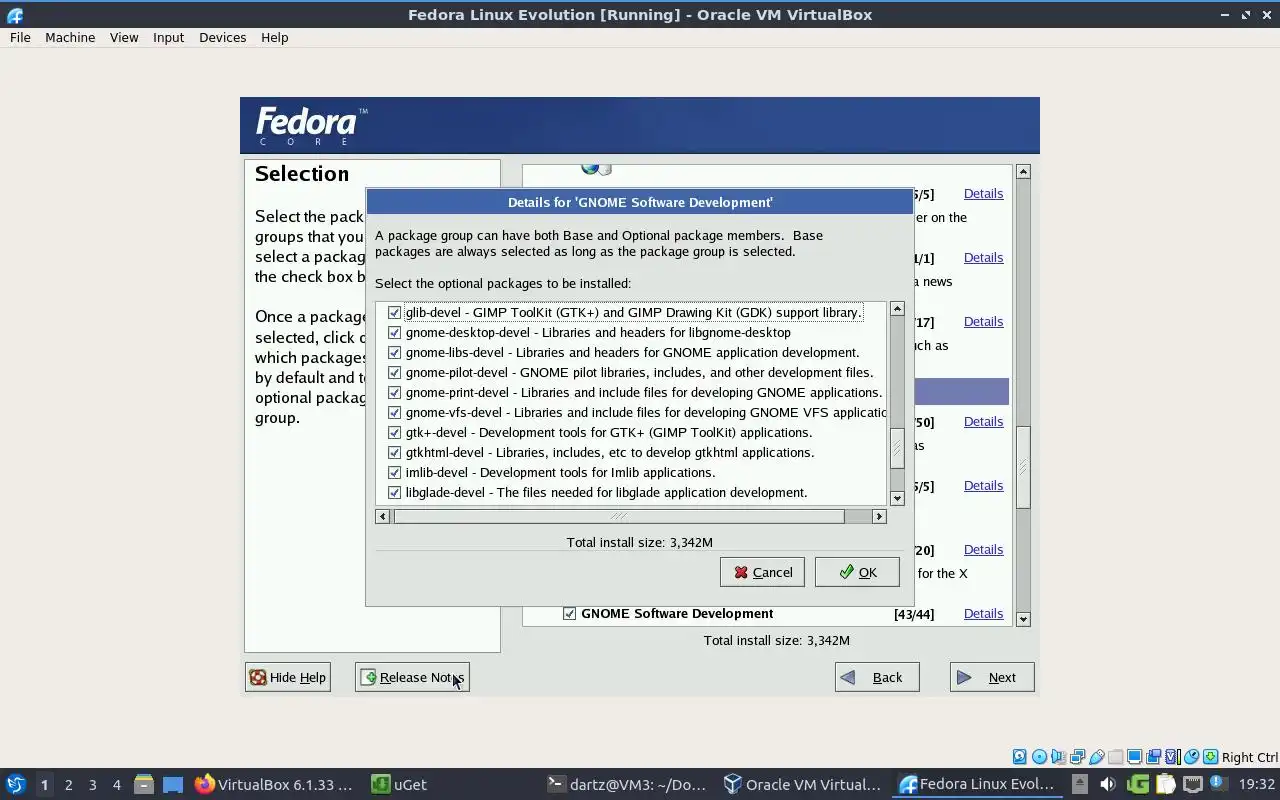Uncheck the gnome-desktop-devel package
This screenshot has width=1280, height=800.
[394, 332]
